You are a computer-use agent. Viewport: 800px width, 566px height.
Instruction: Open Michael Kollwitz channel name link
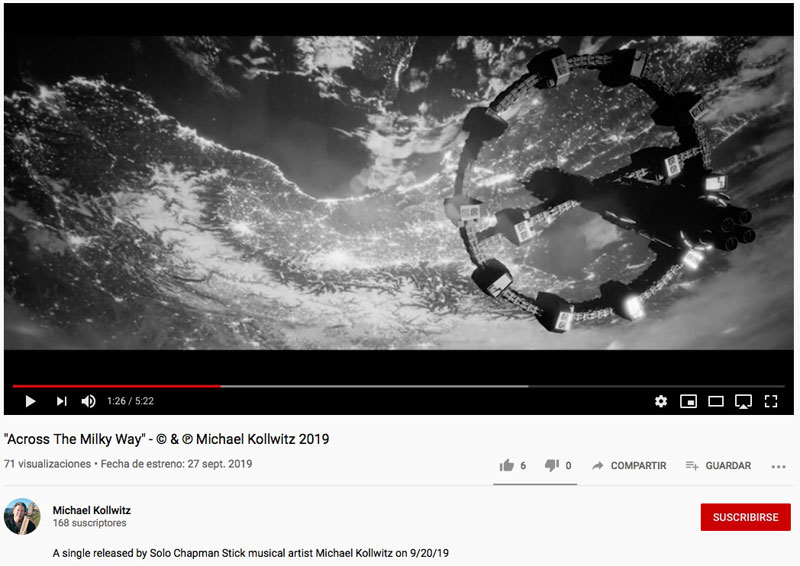(x=92, y=510)
